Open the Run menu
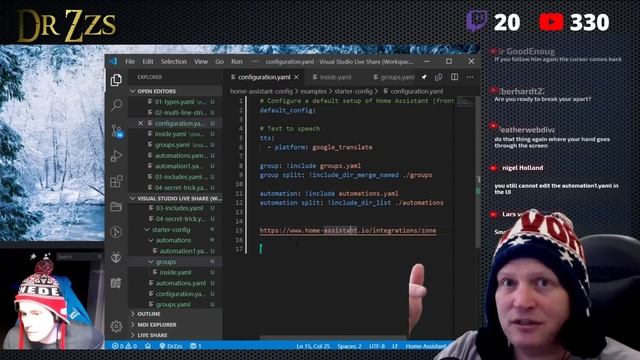 pos(237,62)
